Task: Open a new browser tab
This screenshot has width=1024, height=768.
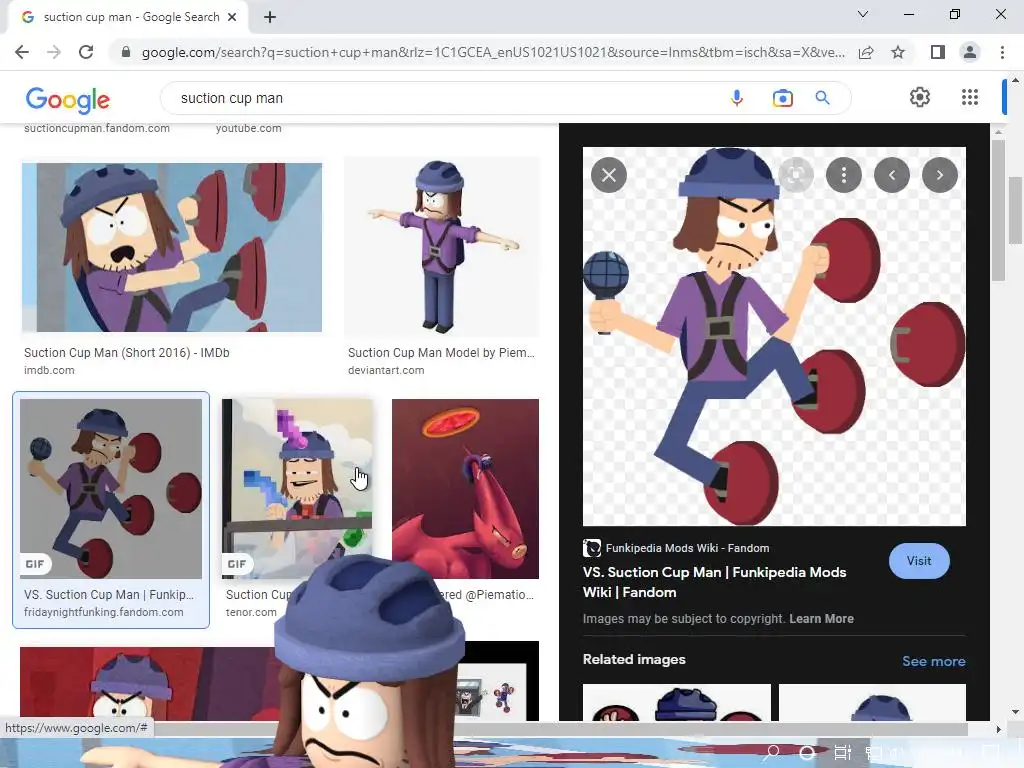Action: click(x=270, y=18)
